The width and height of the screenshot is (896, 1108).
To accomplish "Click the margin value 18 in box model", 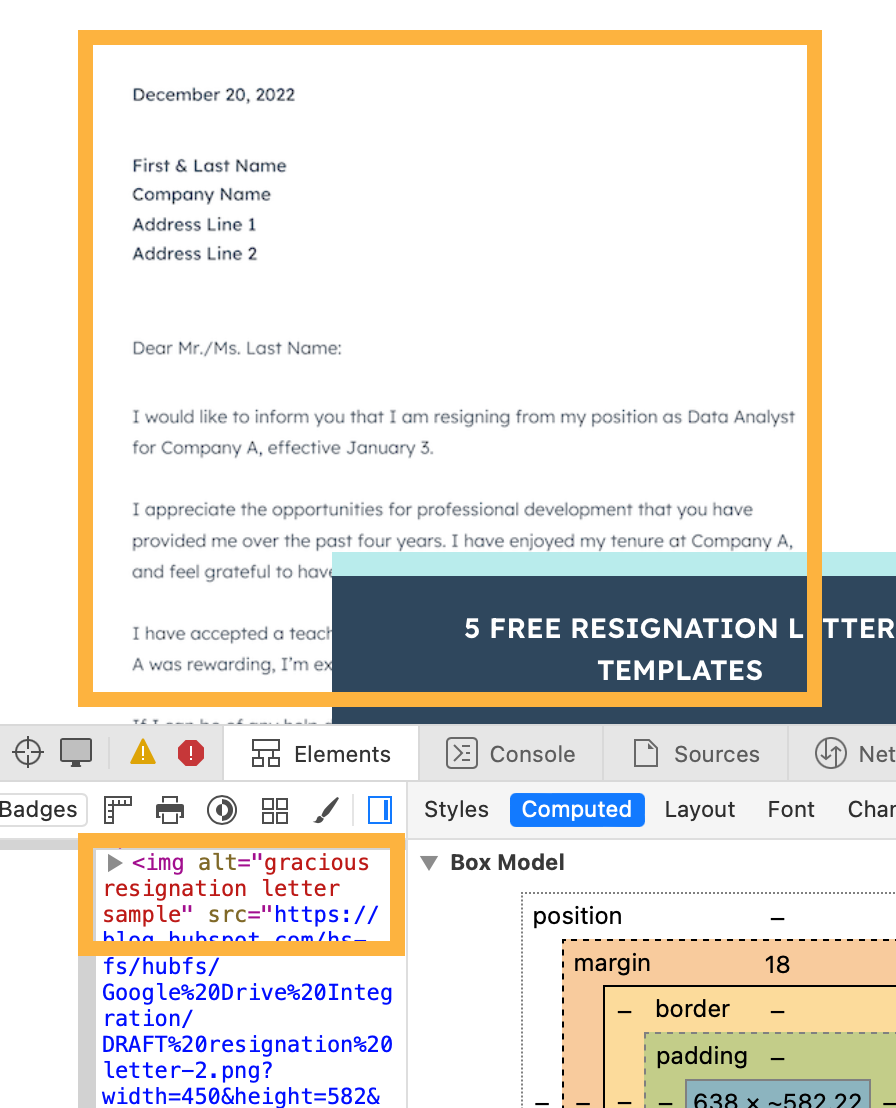I will pos(777,964).
